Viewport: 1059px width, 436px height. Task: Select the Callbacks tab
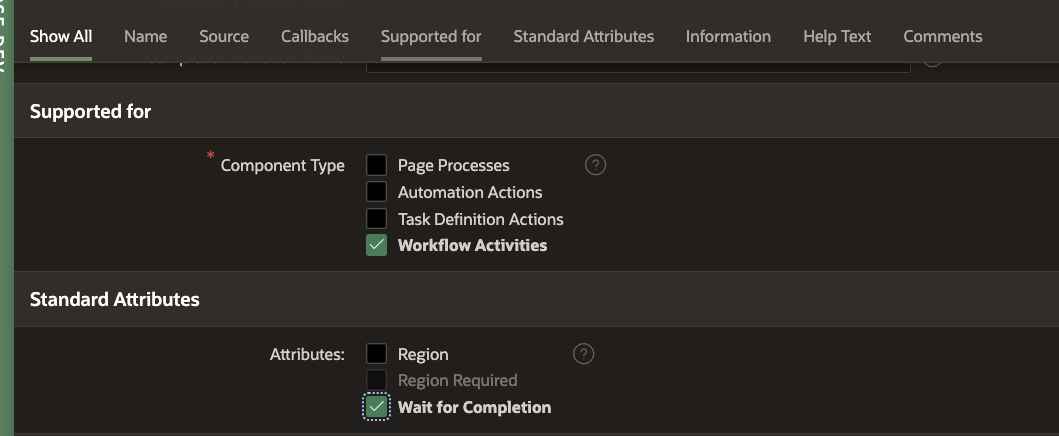pos(315,36)
